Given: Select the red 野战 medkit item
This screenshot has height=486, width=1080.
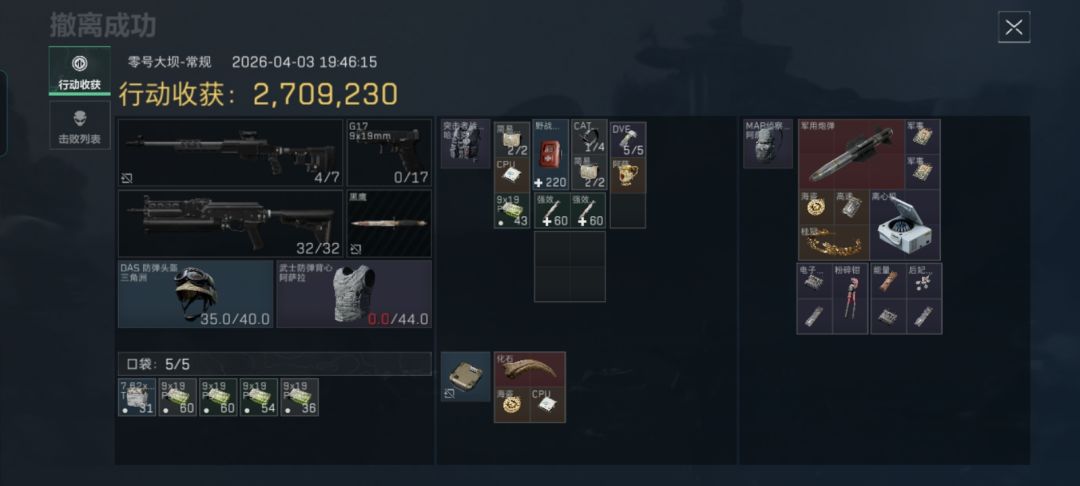Looking at the screenshot, I should click(551, 156).
